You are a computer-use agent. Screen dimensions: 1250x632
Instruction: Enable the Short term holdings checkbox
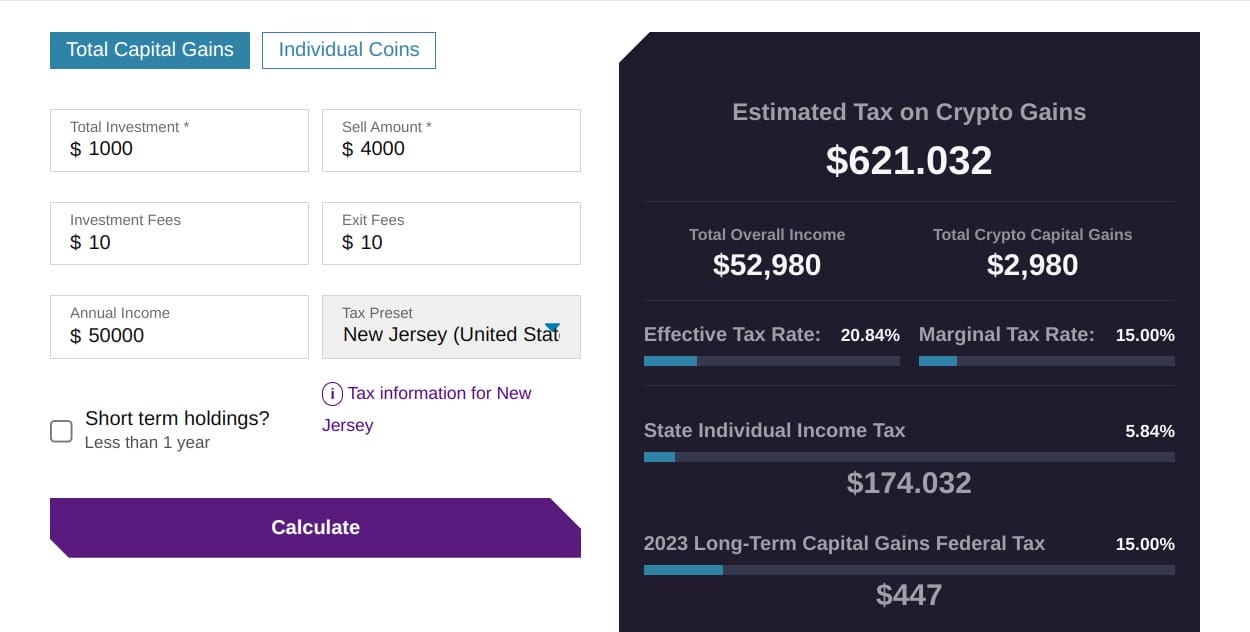click(x=62, y=431)
